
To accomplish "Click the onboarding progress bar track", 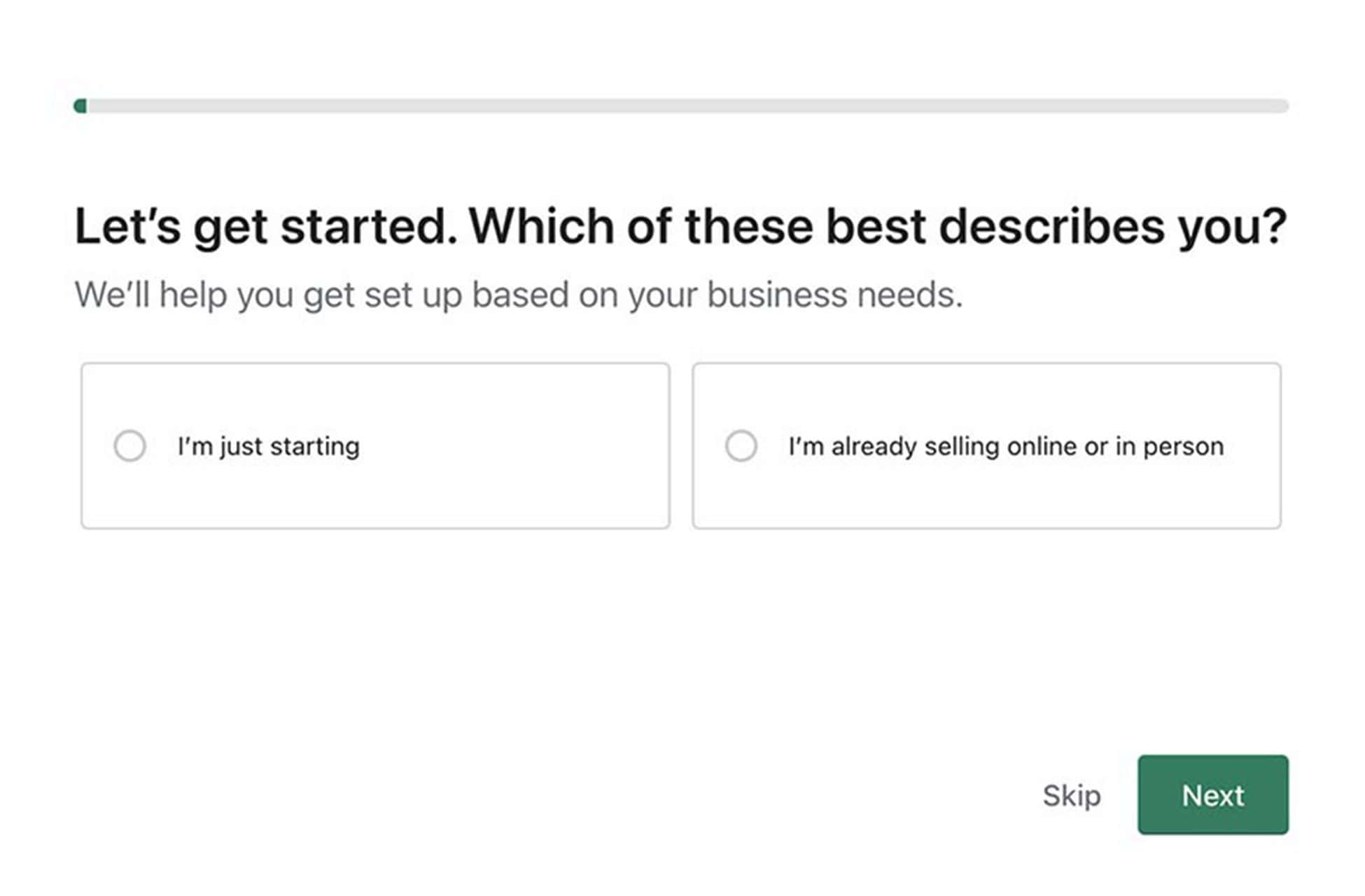I will point(682,106).
